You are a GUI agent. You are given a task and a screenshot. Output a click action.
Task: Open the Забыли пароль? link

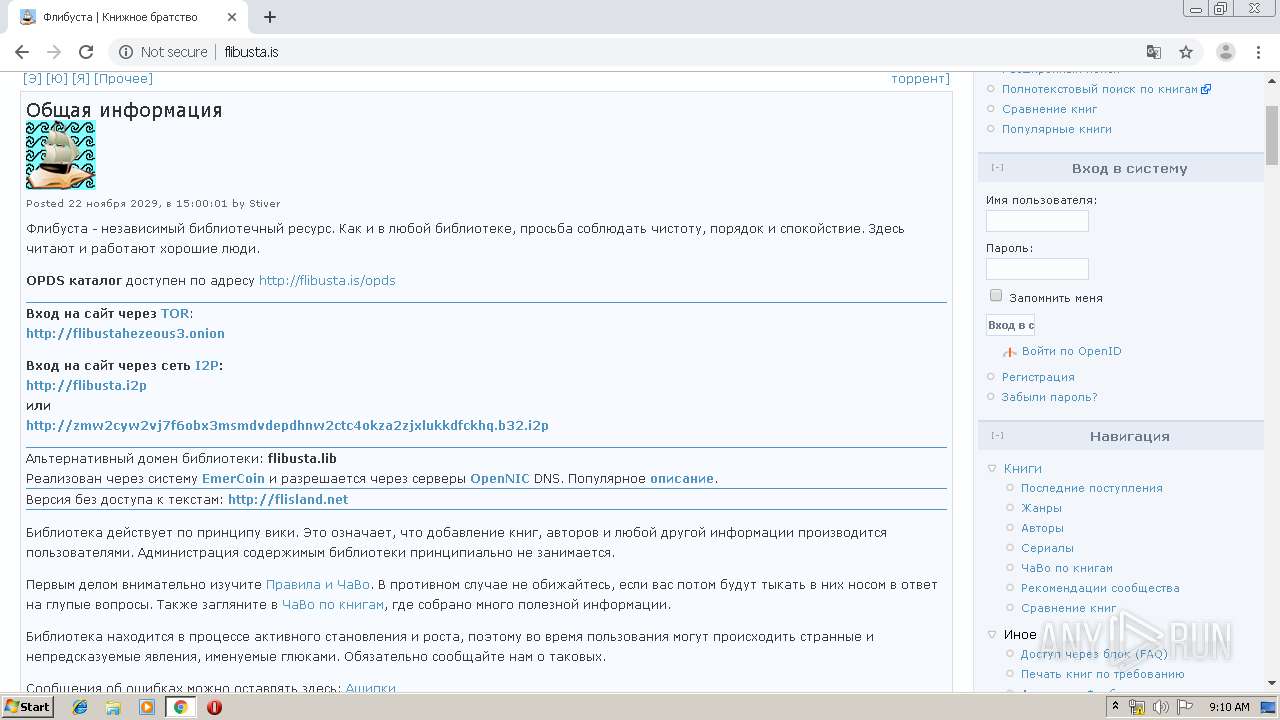click(x=1049, y=397)
